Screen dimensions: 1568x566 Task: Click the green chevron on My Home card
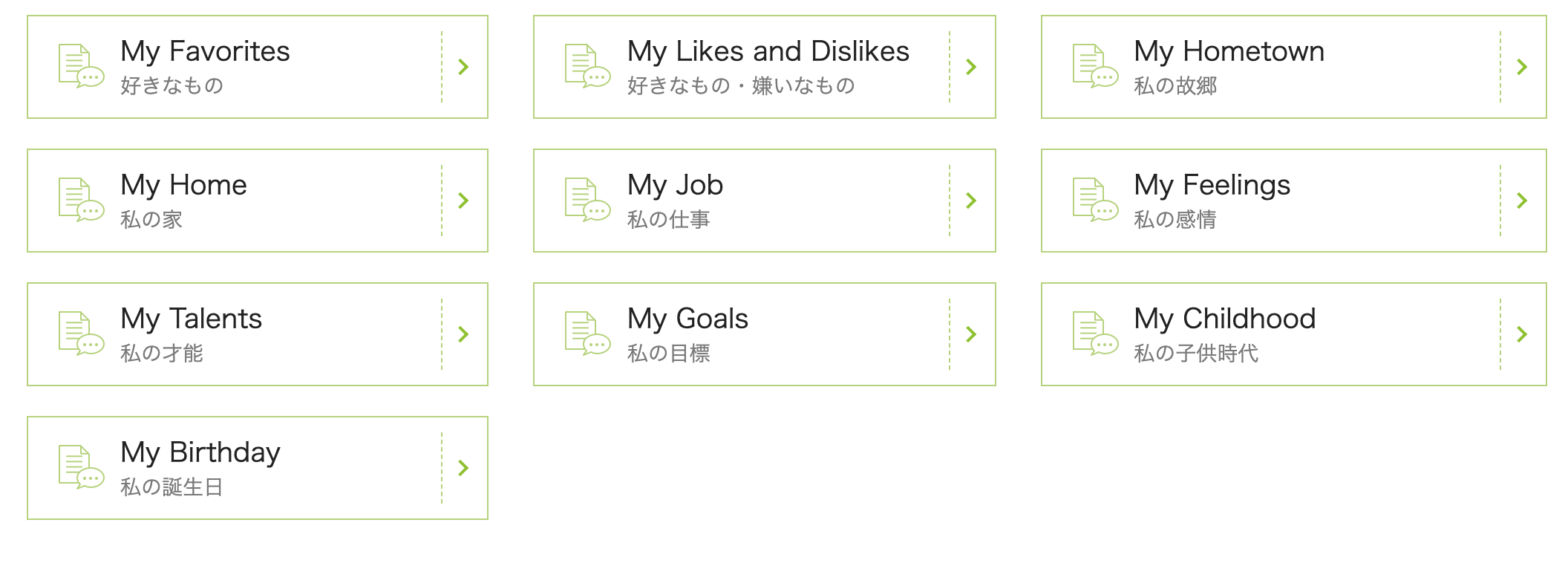[463, 201]
